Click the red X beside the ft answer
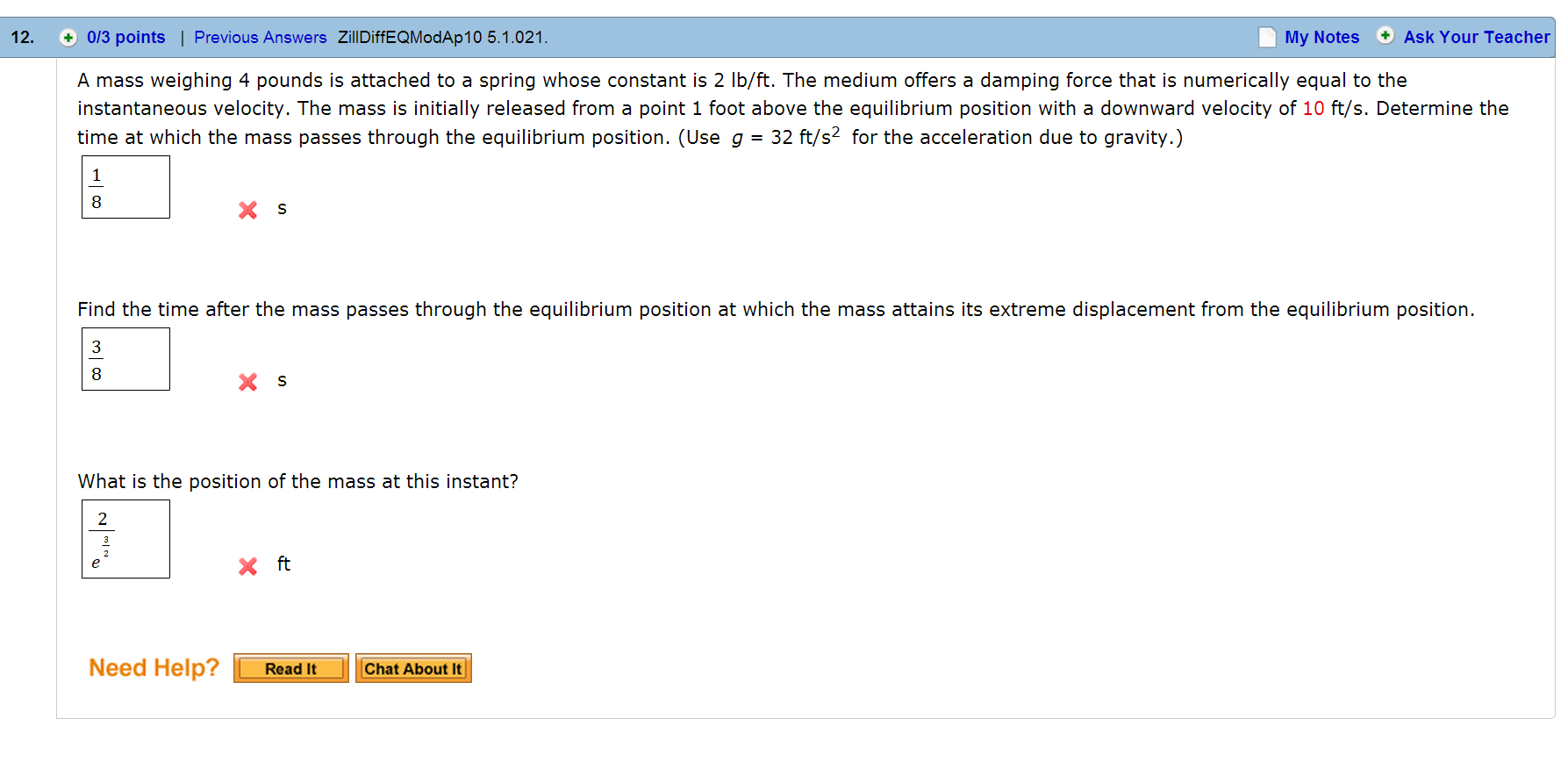The width and height of the screenshot is (1568, 762). (x=248, y=566)
